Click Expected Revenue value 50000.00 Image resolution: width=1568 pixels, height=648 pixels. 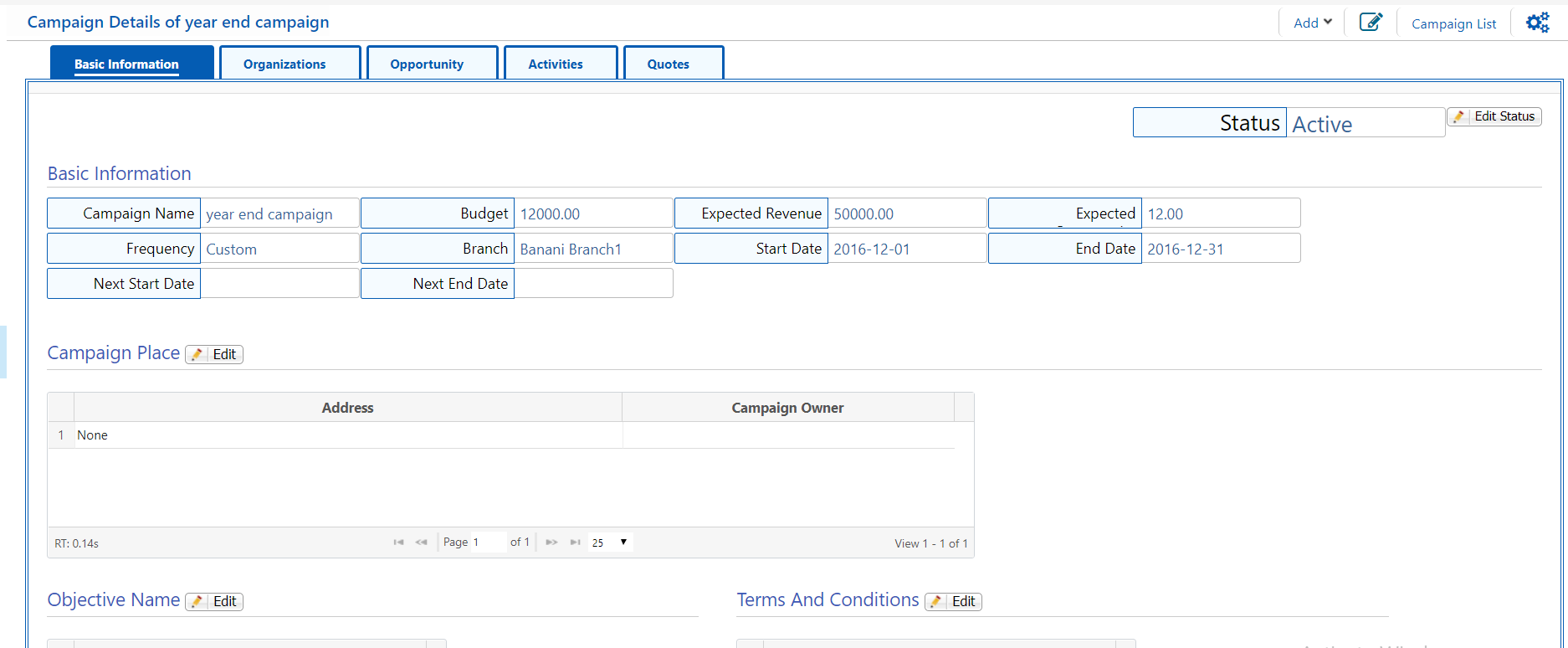coord(863,214)
